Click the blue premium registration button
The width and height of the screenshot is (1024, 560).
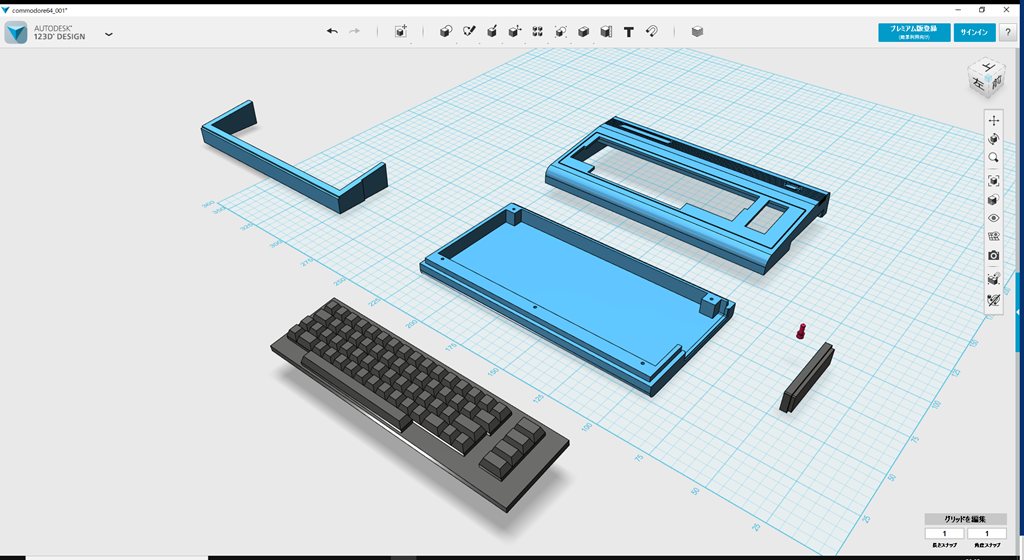(x=913, y=32)
